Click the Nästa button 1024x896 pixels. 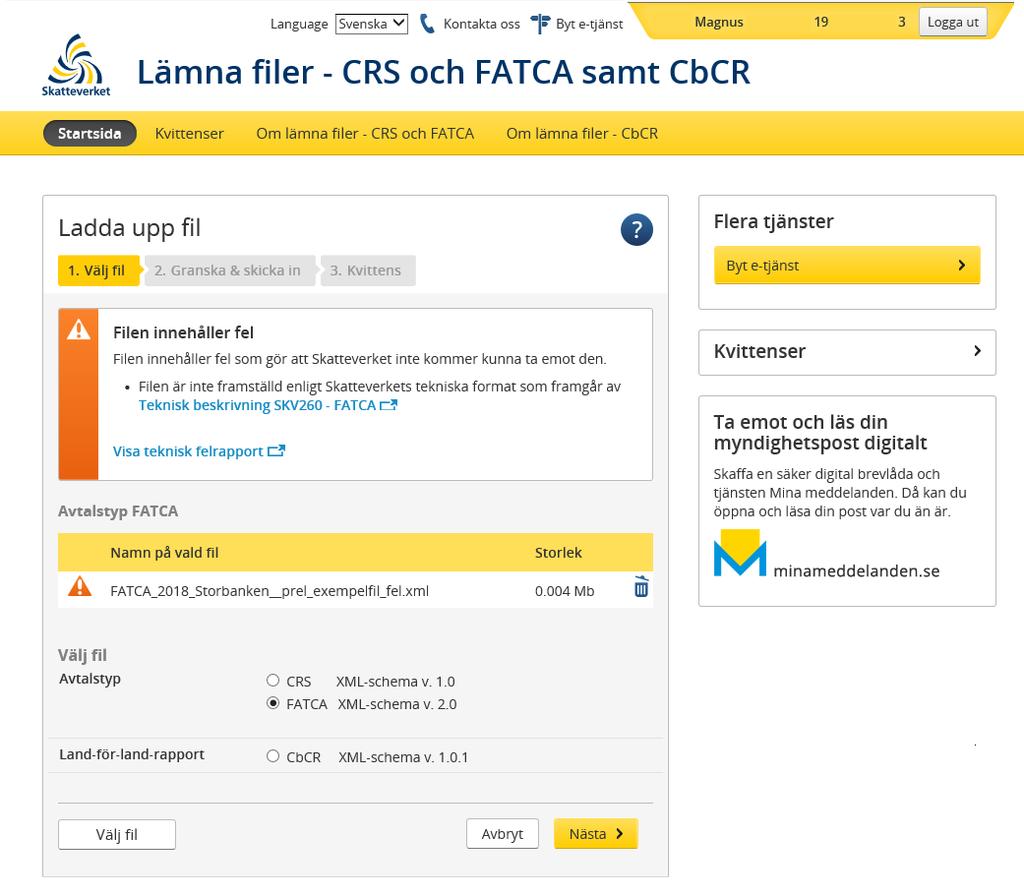(596, 833)
